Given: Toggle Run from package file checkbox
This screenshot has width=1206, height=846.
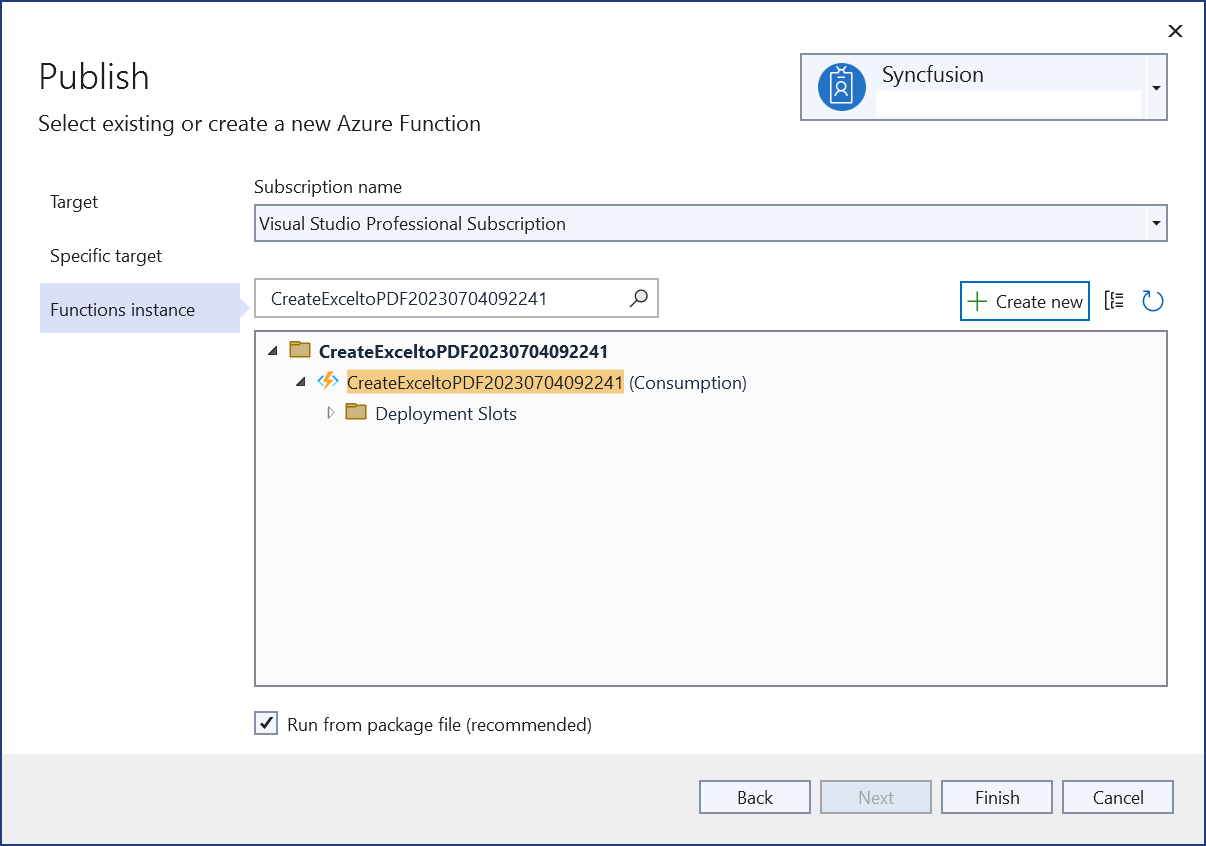Looking at the screenshot, I should point(266,724).
